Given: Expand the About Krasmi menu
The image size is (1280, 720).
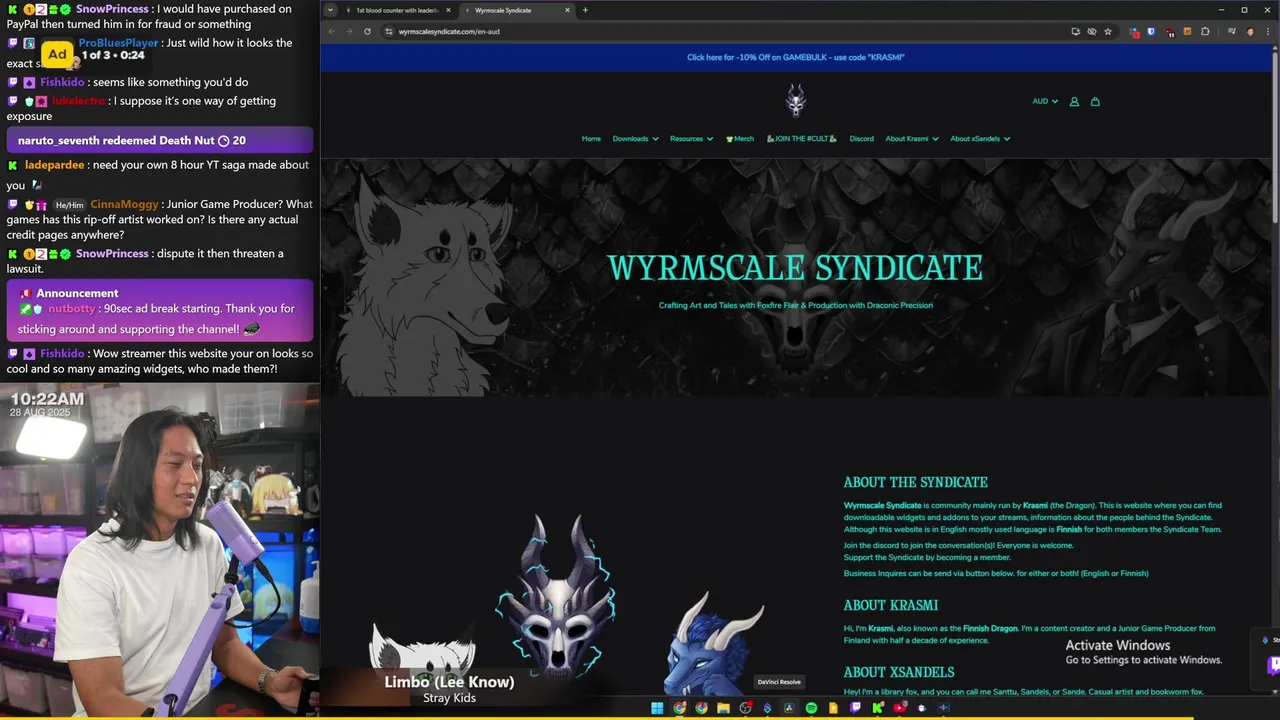Looking at the screenshot, I should point(912,139).
